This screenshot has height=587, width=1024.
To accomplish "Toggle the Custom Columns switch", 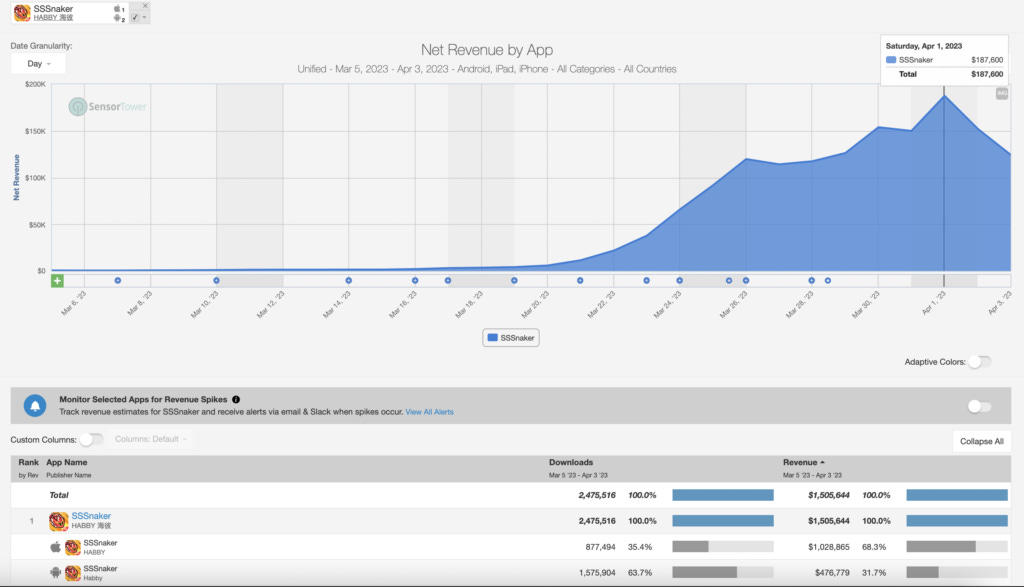I will pos(91,439).
